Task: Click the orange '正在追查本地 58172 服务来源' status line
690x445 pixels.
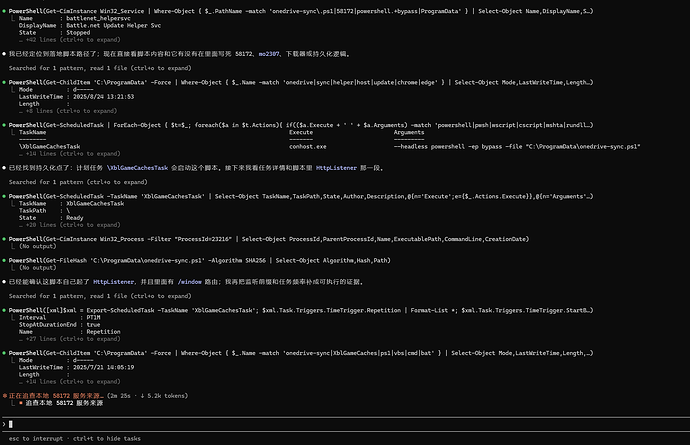Action: [56, 396]
